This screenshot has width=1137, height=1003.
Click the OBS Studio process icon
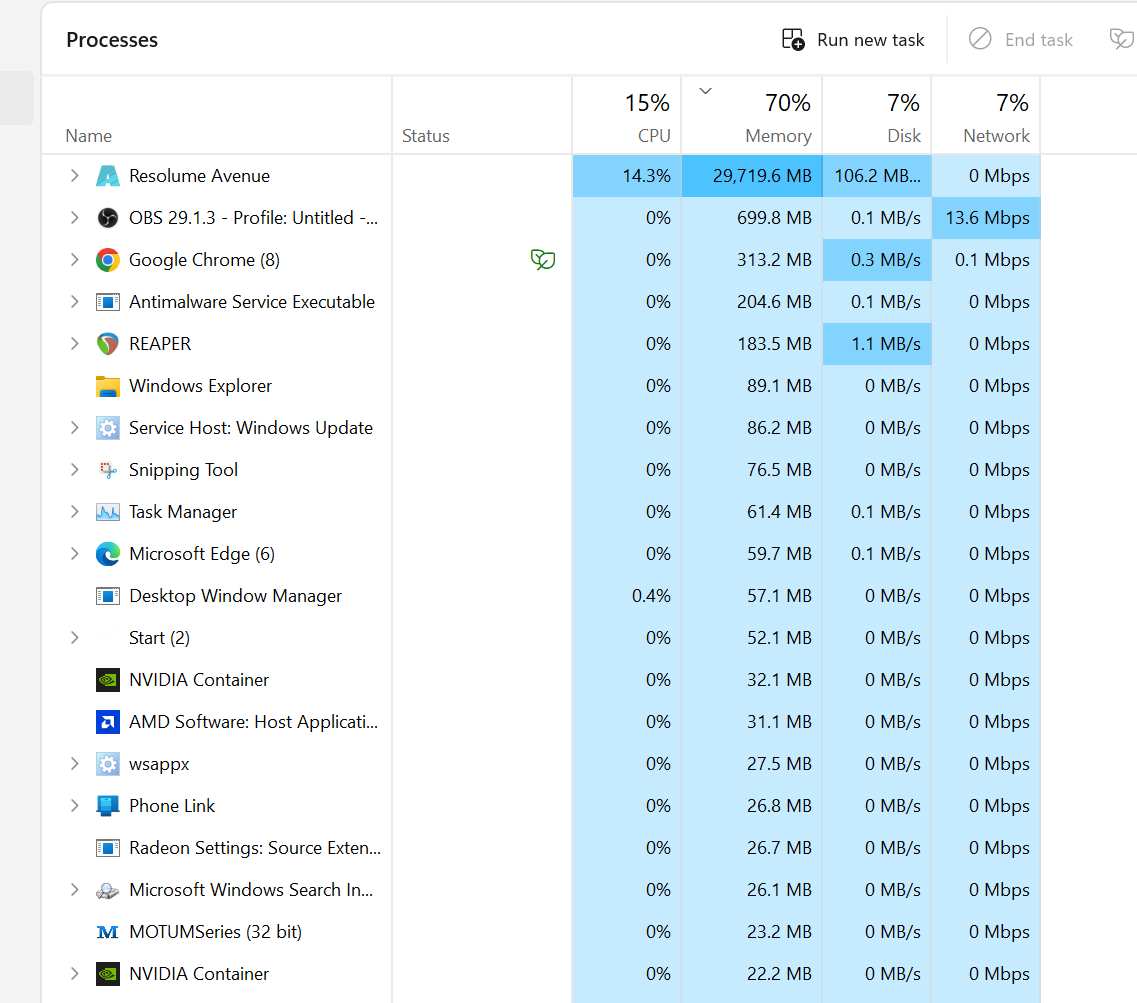click(107, 218)
